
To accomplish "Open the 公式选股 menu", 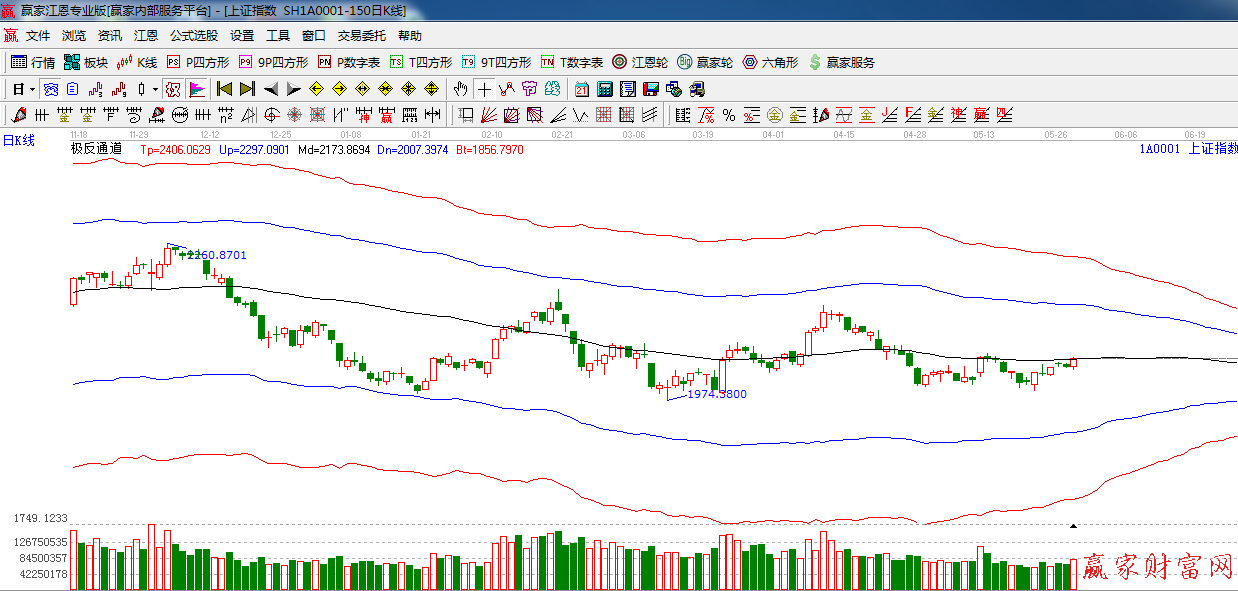I will coord(194,35).
